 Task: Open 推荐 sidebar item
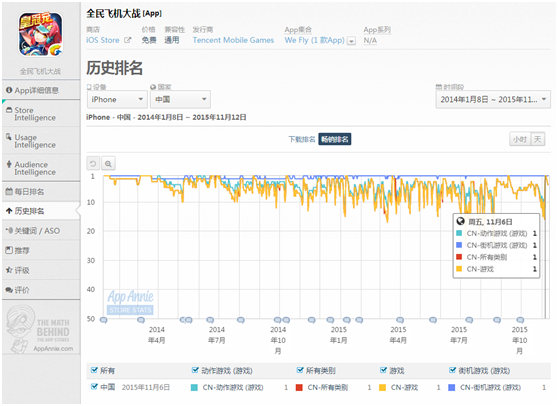[x=41, y=251]
